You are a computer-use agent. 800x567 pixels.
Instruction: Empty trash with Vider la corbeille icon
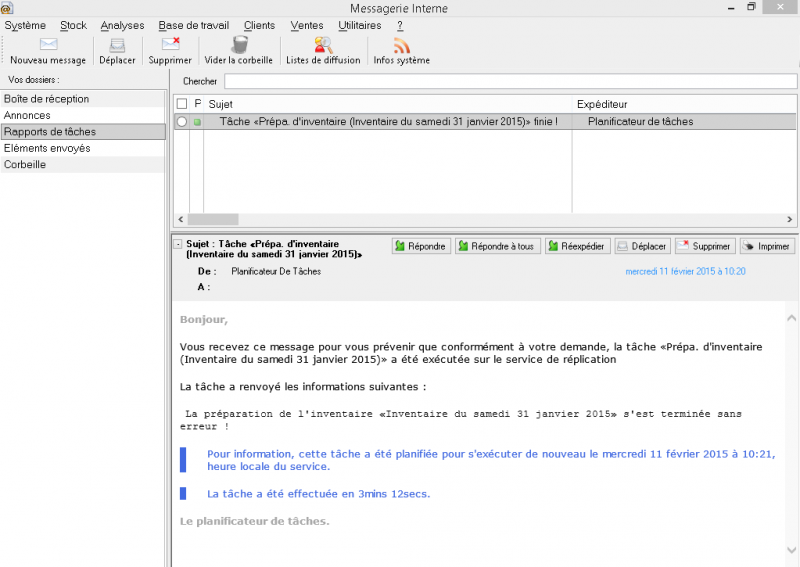239,44
